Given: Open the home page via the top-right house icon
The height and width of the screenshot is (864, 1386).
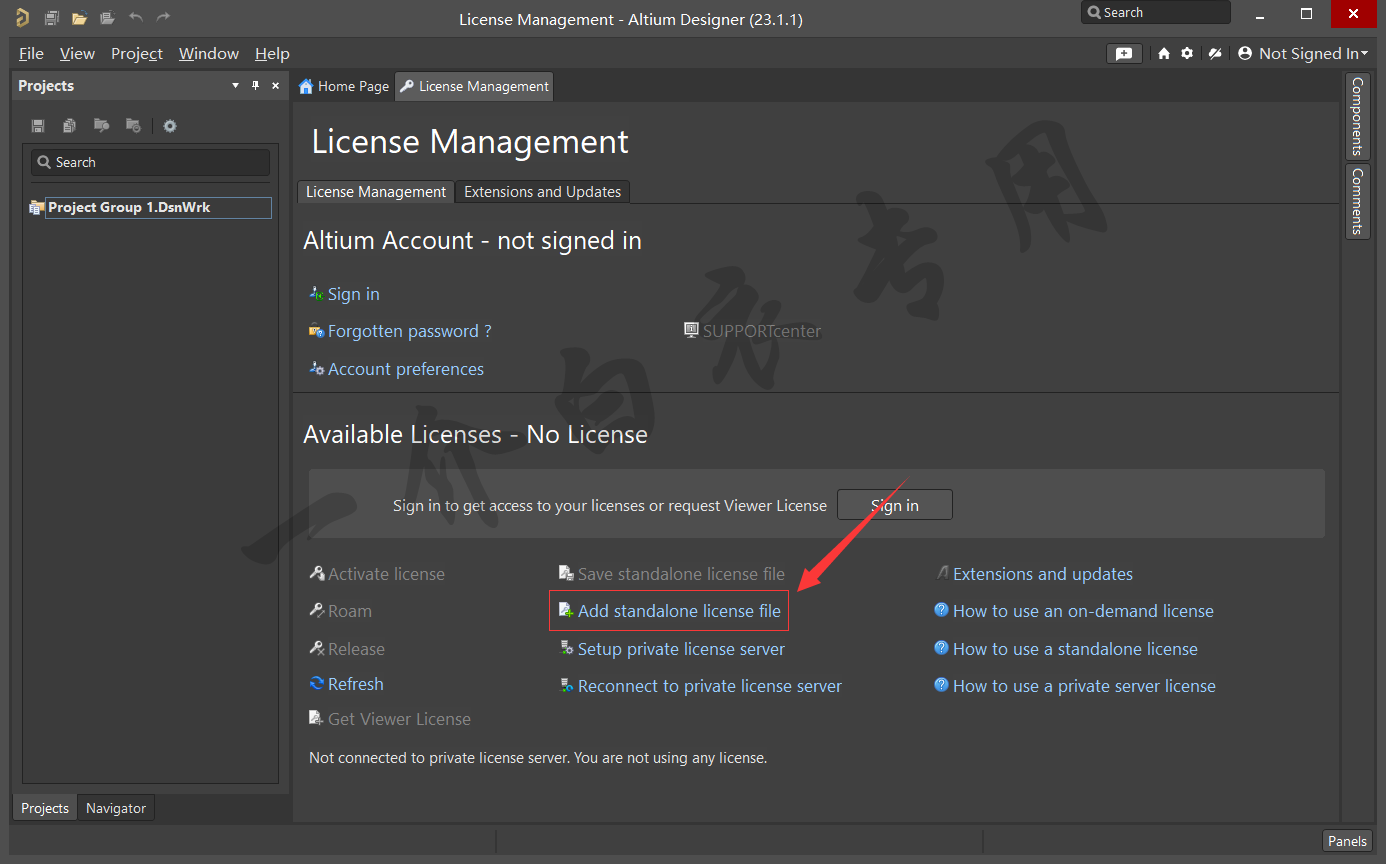Looking at the screenshot, I should coord(1164,54).
